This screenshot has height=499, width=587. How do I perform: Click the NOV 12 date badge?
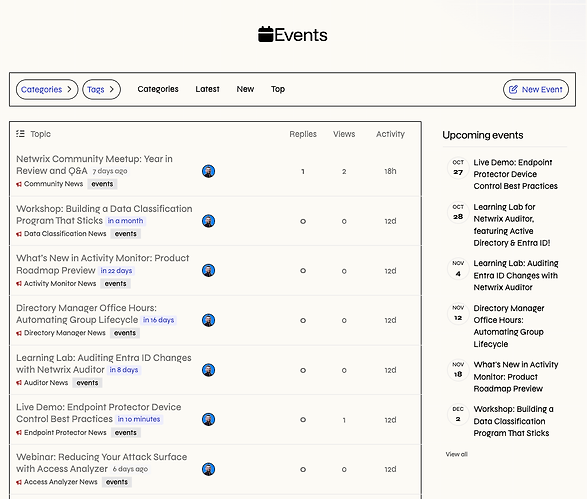(458, 313)
